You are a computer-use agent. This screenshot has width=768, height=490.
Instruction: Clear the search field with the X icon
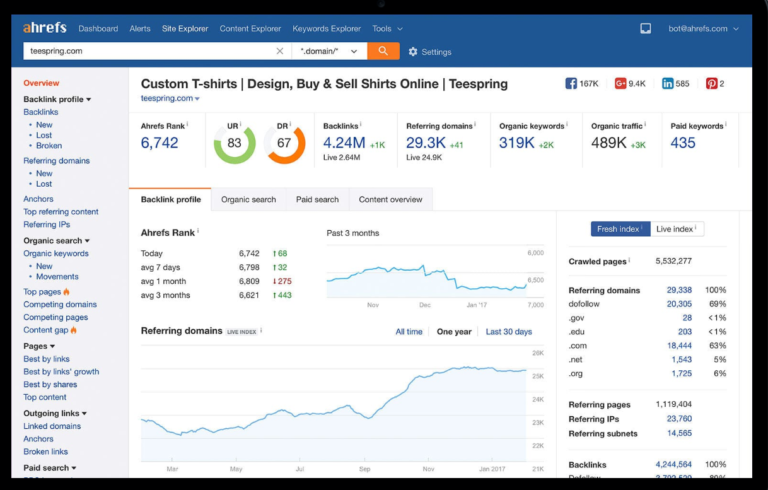point(280,51)
